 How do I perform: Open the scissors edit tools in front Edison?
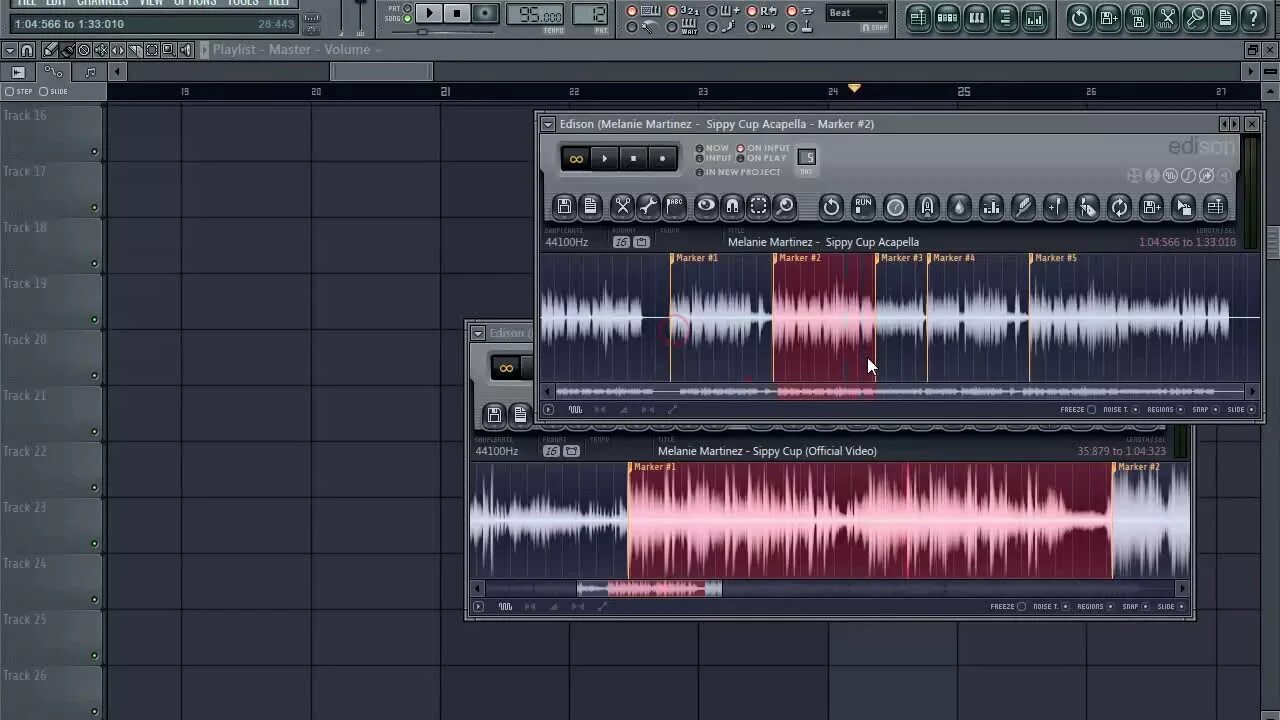[622, 207]
